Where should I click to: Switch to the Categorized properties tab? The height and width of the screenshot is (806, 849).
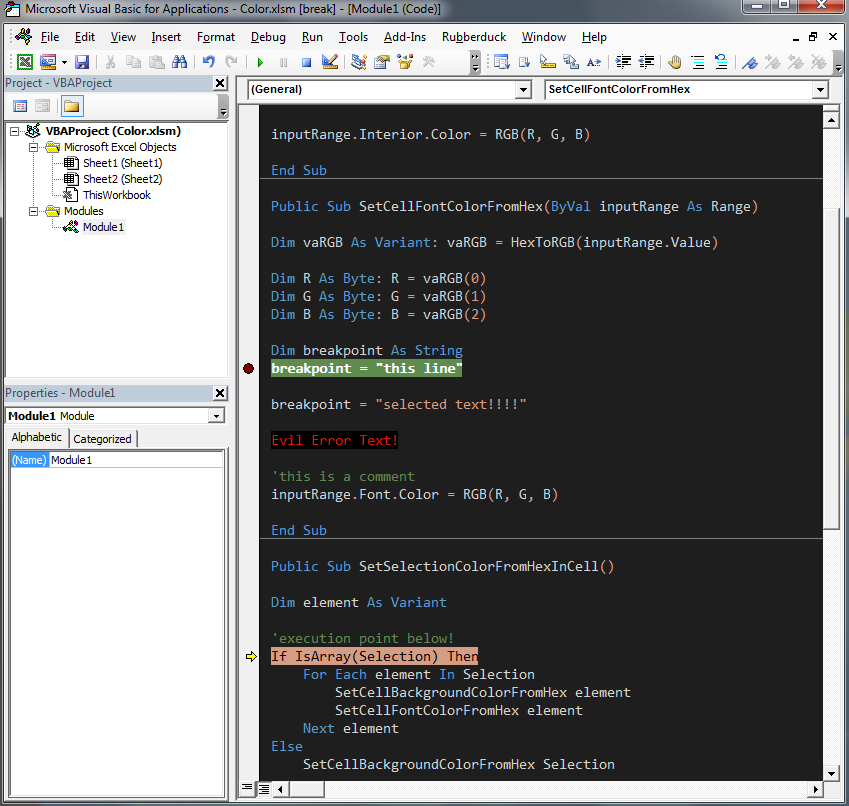[x=102, y=439]
